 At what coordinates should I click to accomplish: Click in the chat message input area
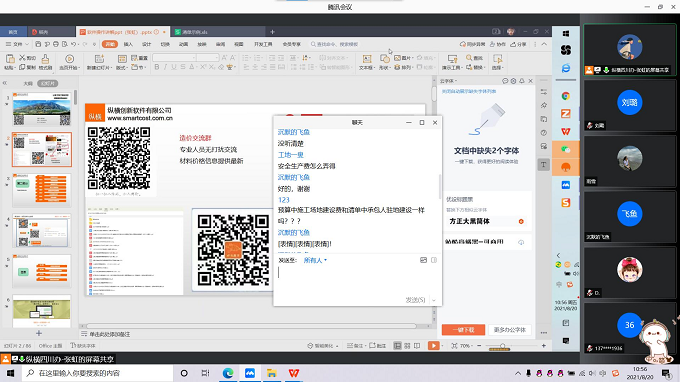(357, 280)
